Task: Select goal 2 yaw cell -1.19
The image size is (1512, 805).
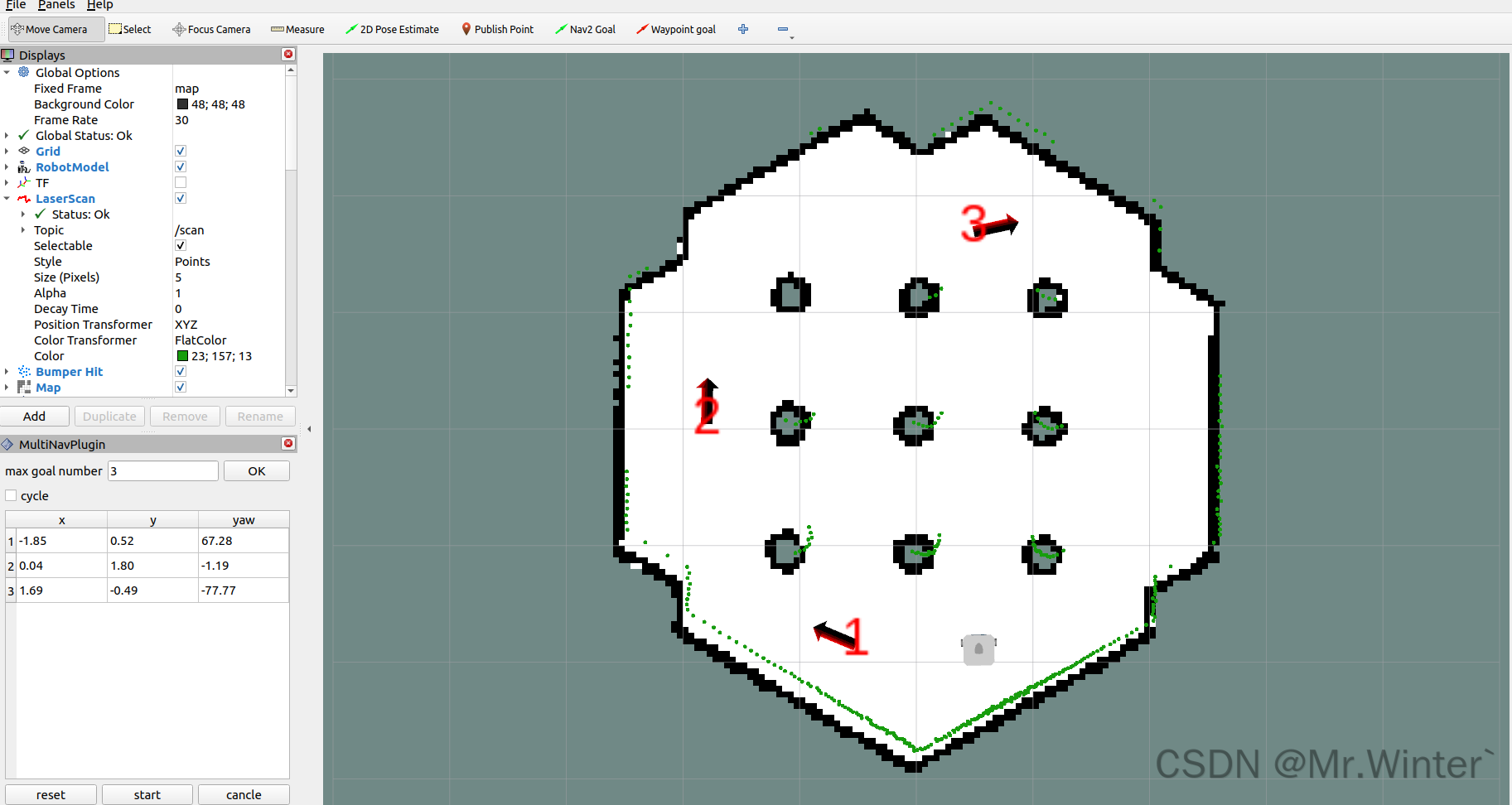Action: (244, 565)
